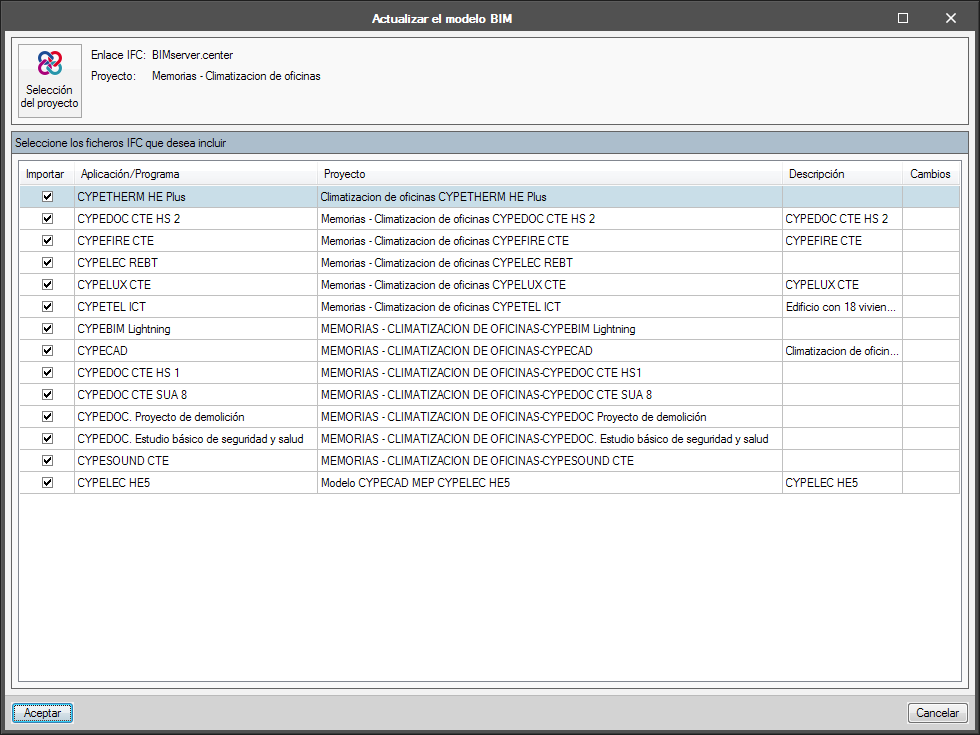Toggle import checkbox for CYPEDOC CTE SUA 8

(x=48, y=394)
